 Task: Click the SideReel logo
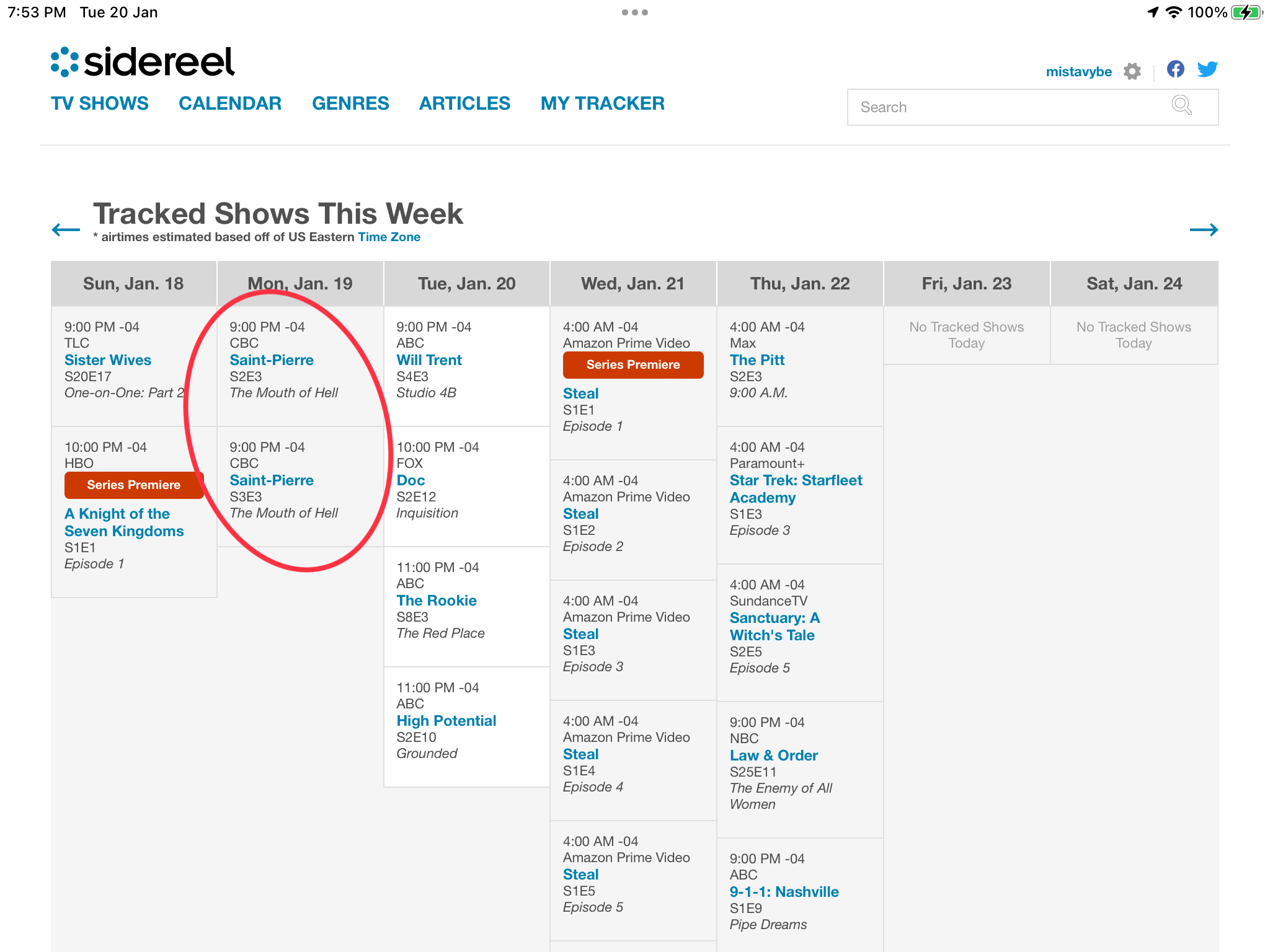[x=143, y=62]
